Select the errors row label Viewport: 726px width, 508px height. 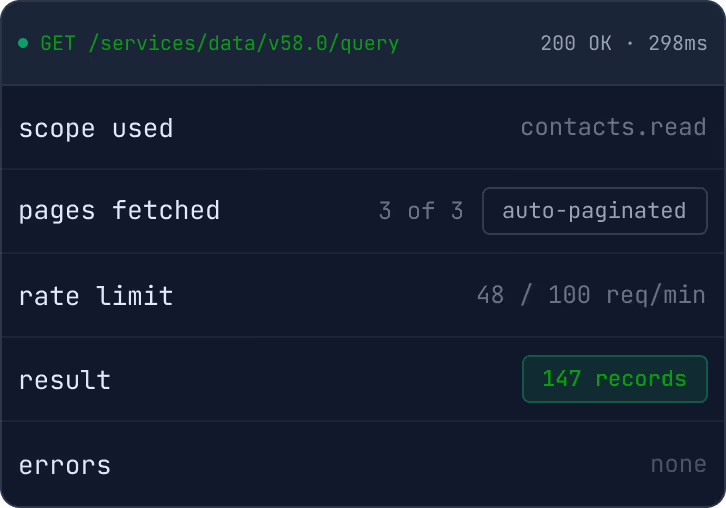point(65,465)
